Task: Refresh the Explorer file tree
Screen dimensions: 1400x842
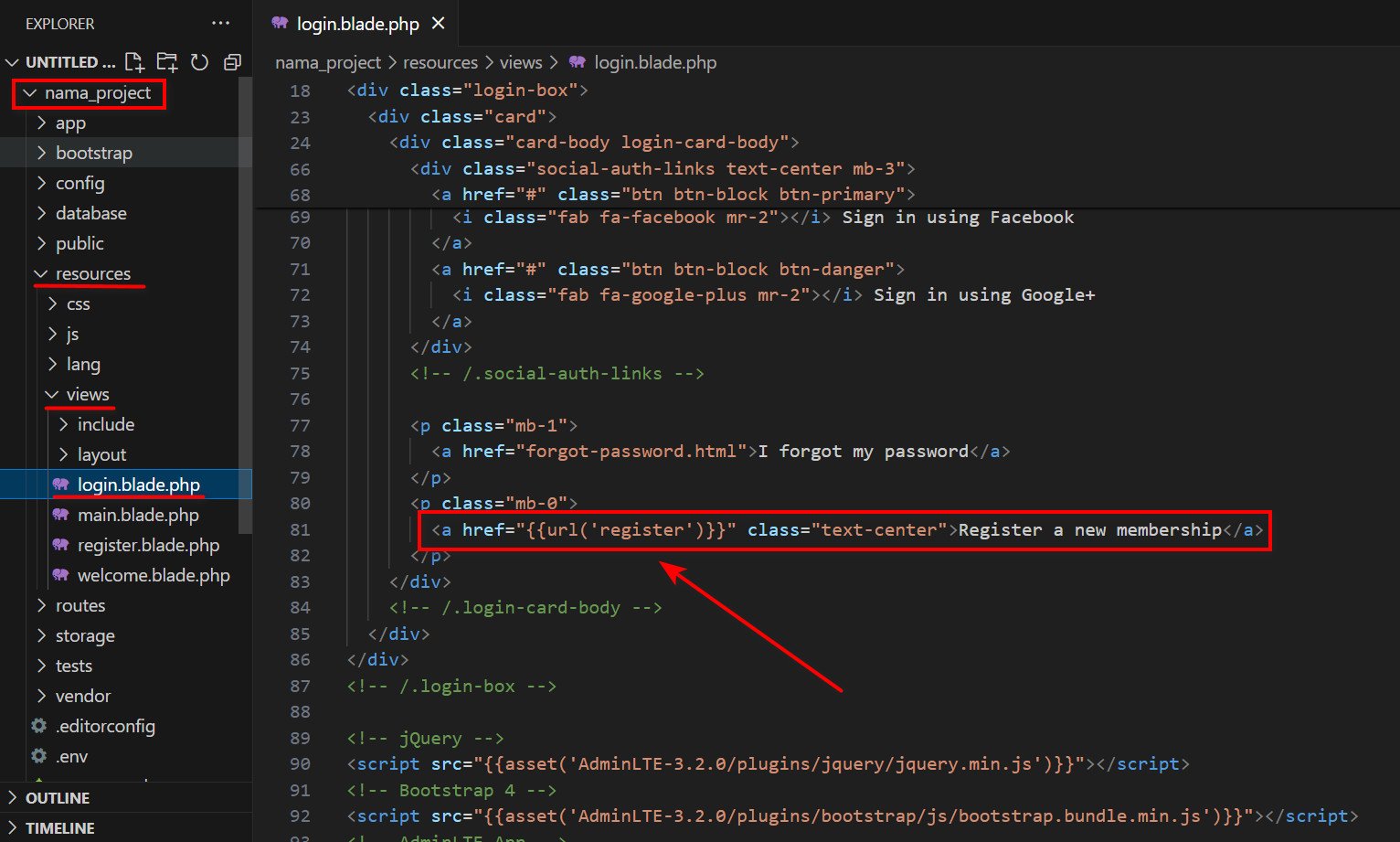Action: coord(199,62)
